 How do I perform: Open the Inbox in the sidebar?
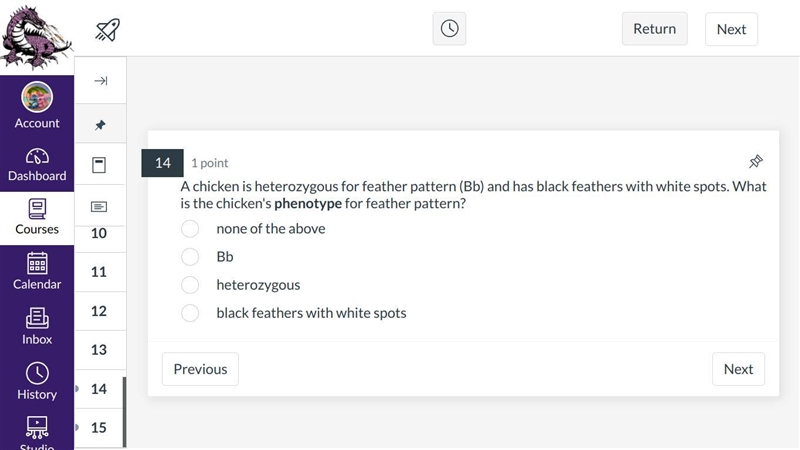[37, 327]
